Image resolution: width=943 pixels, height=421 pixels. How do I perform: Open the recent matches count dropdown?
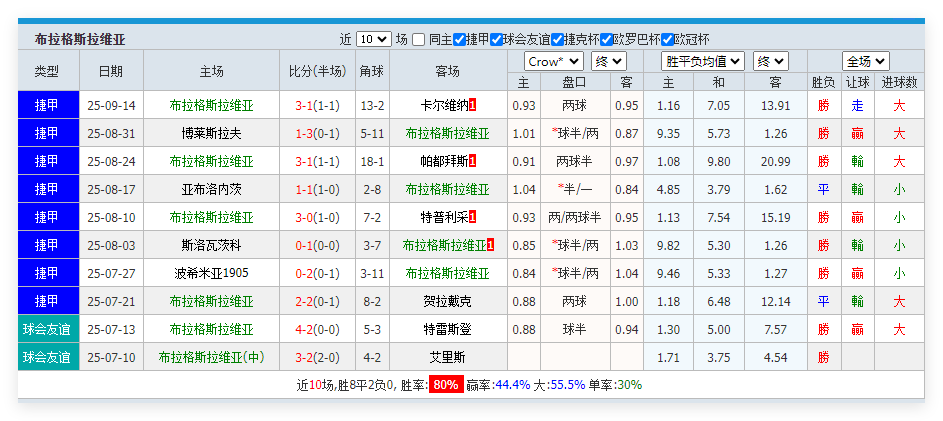373,39
